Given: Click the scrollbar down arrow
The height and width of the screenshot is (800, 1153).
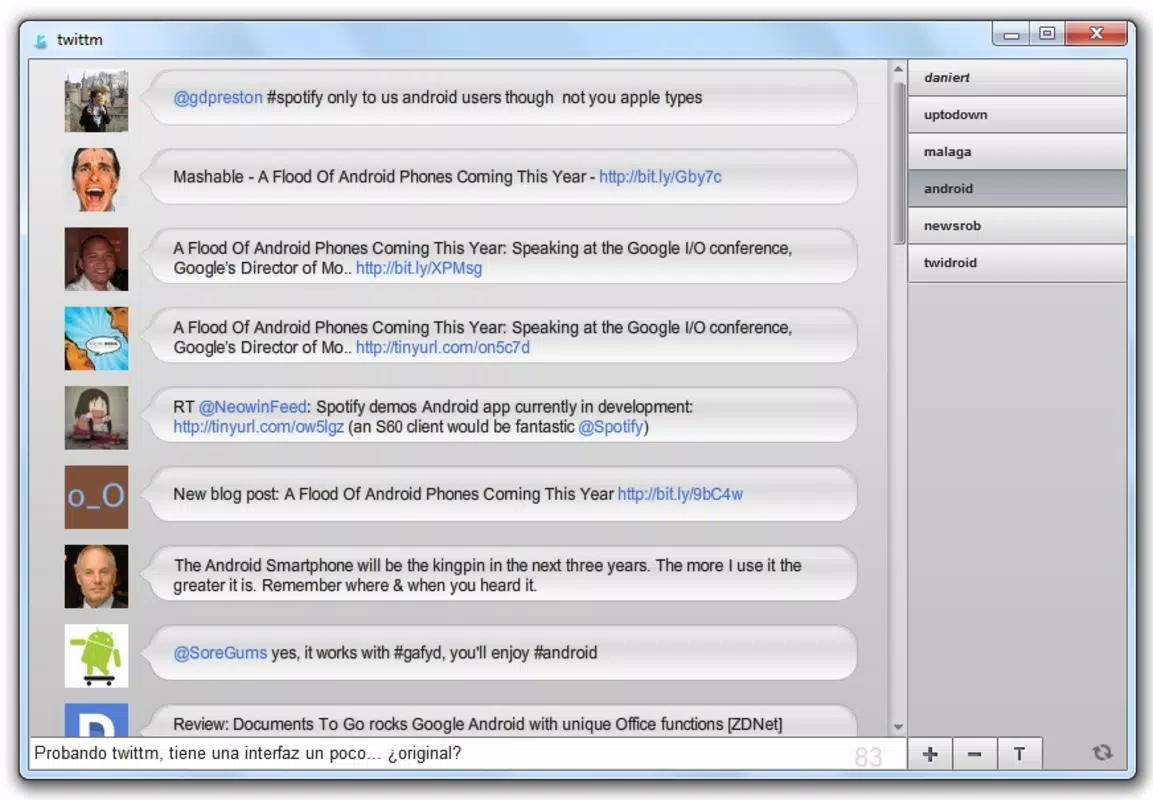Looking at the screenshot, I should [x=898, y=727].
